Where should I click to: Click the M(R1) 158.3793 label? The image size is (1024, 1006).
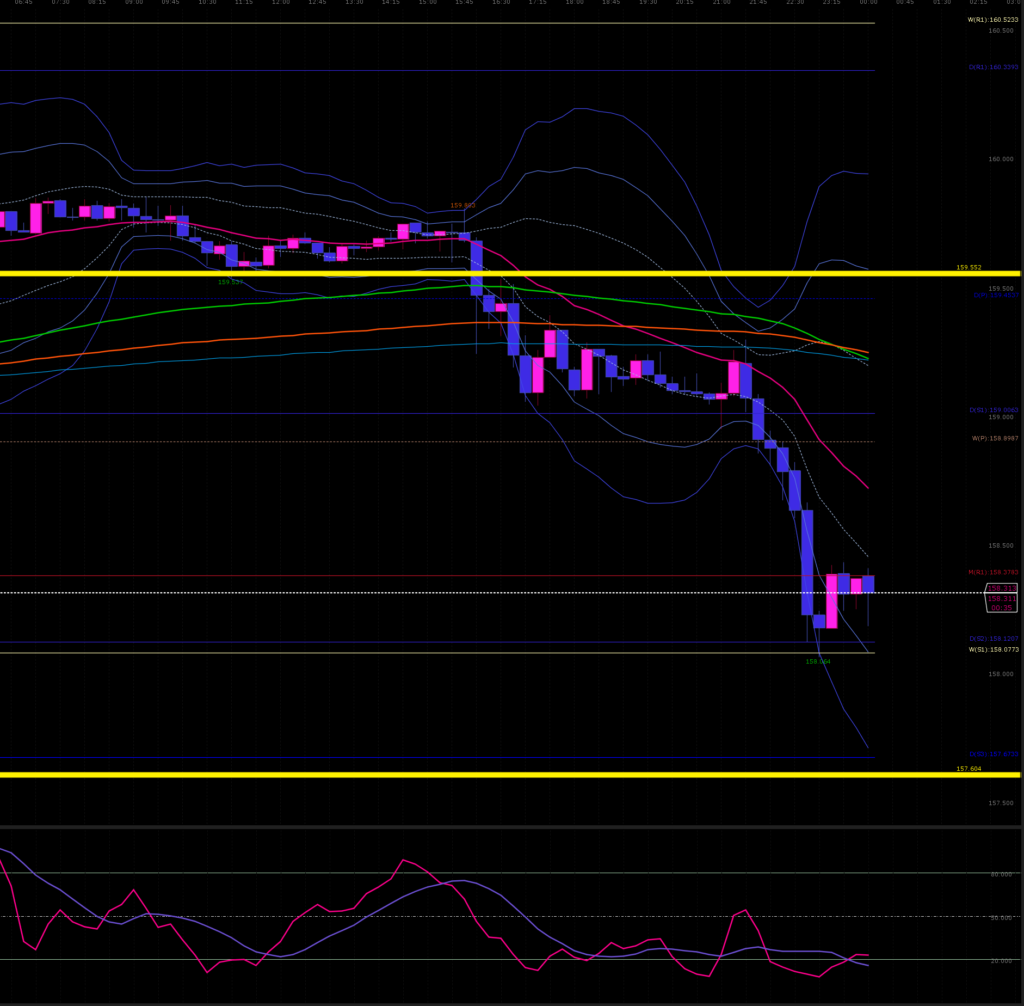pos(992,573)
